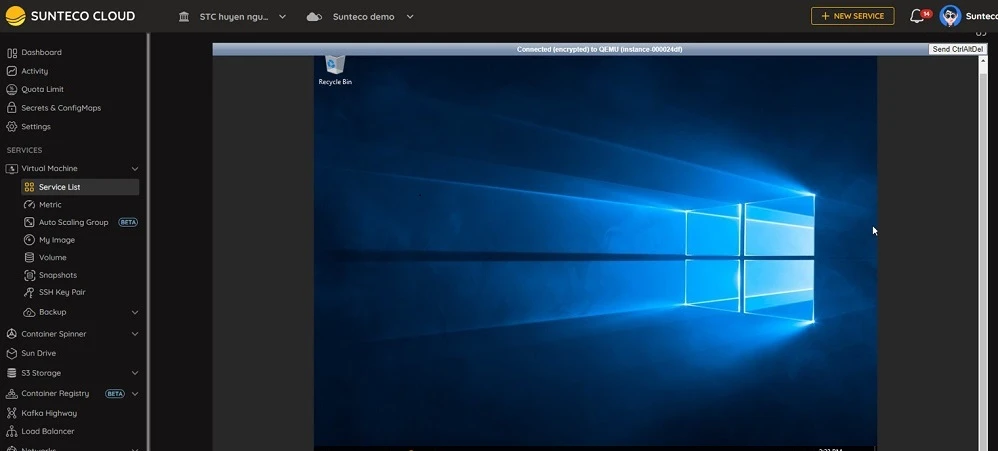This screenshot has height=451, width=998.
Task: Click the Send CtrlAltDel button
Action: (x=958, y=49)
